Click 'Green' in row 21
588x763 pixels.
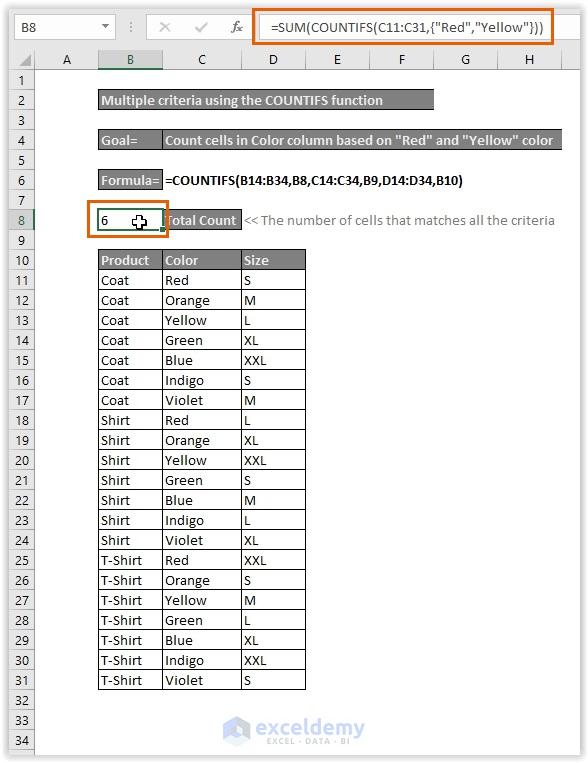[202, 480]
